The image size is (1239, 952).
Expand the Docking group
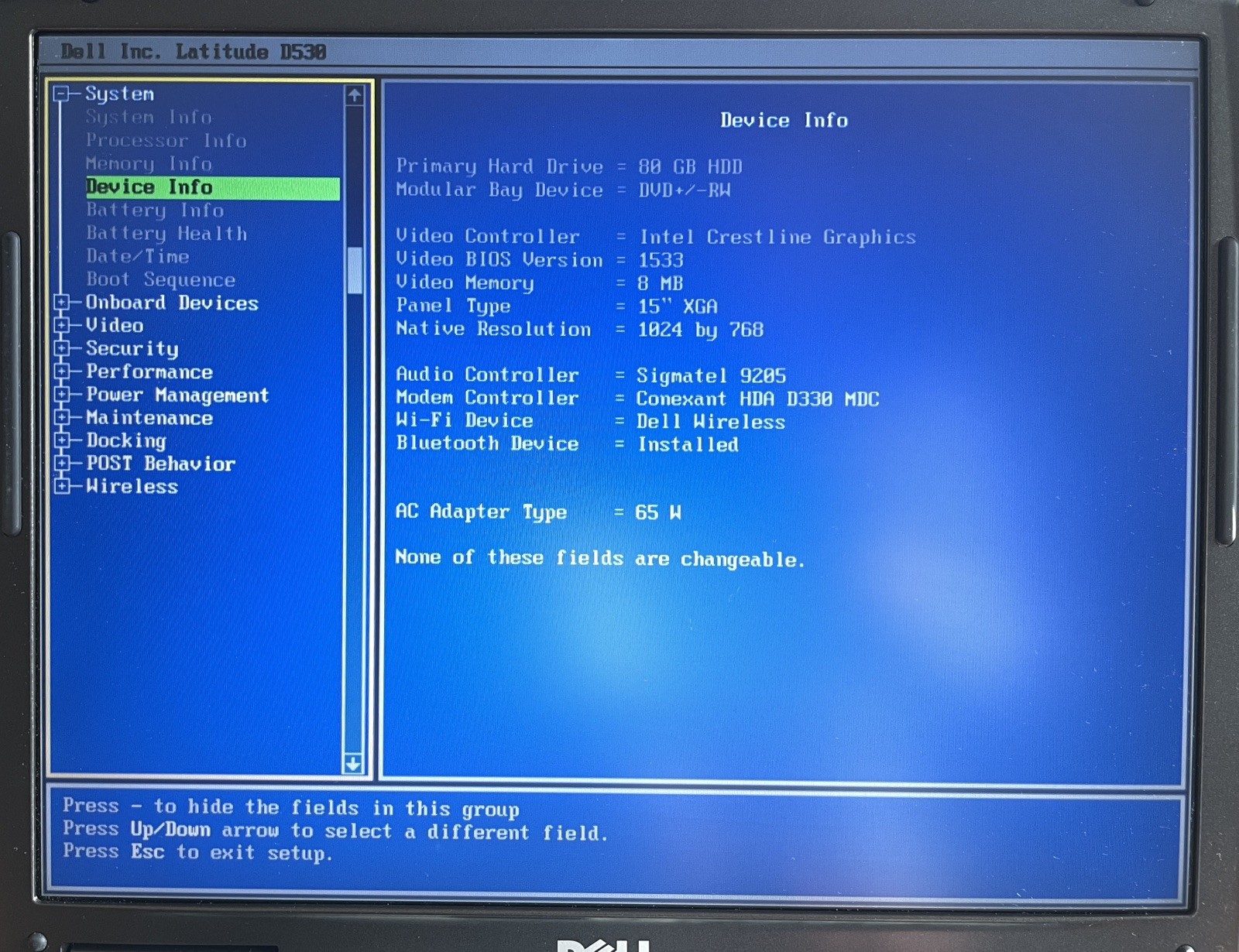click(62, 440)
